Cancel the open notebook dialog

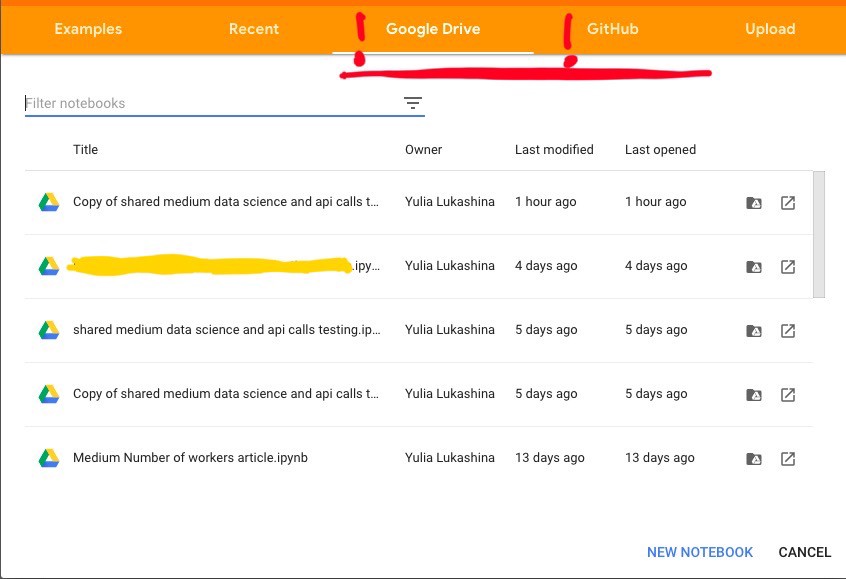(804, 552)
